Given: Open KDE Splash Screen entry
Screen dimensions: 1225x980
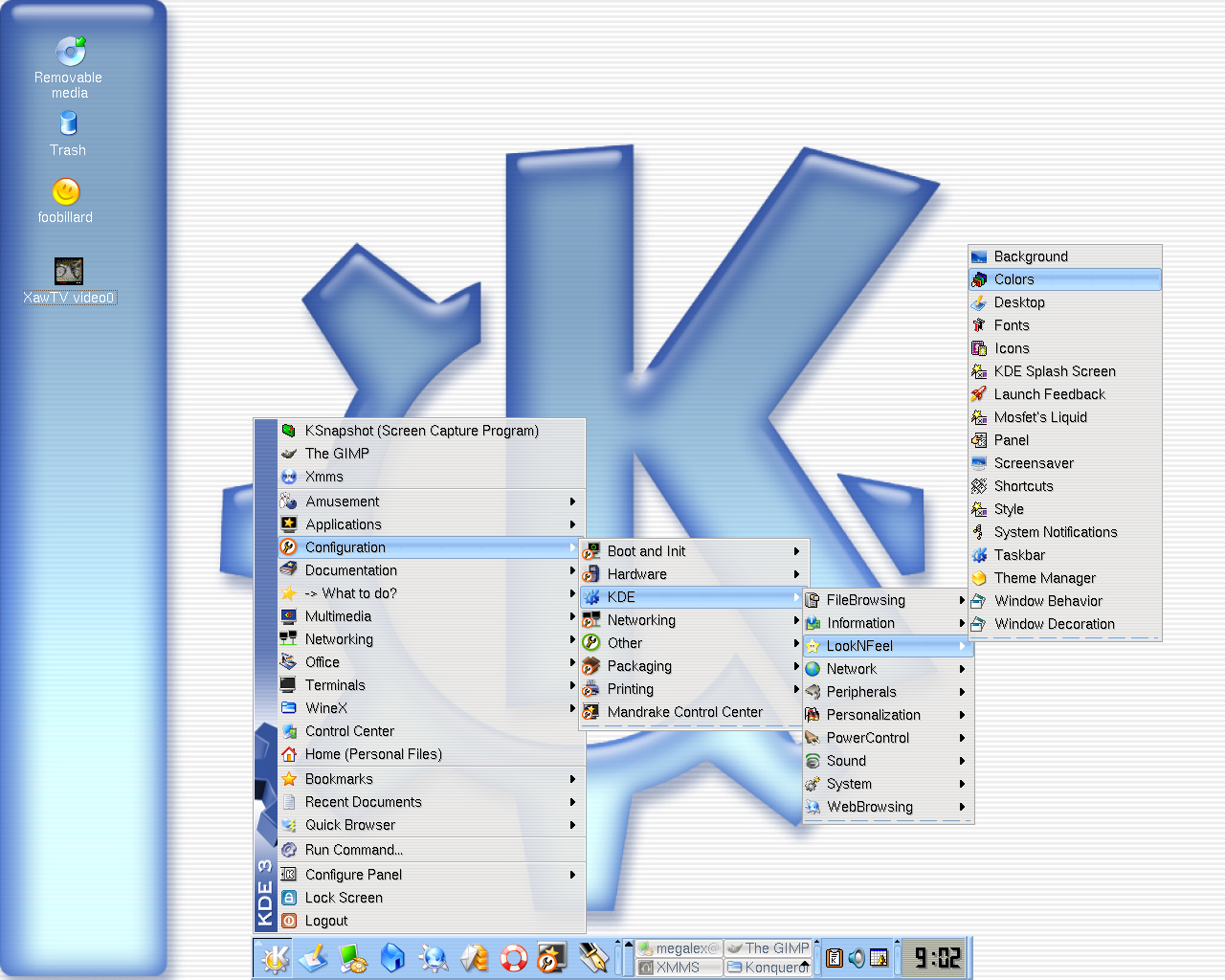Looking at the screenshot, I should 1065,371.
